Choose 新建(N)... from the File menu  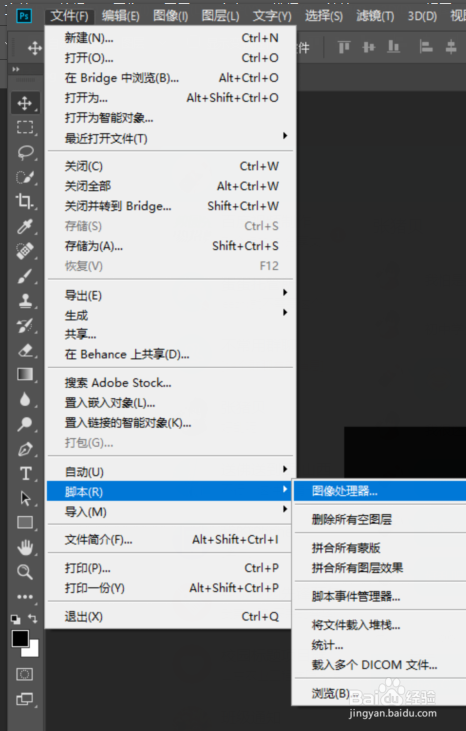pos(170,38)
